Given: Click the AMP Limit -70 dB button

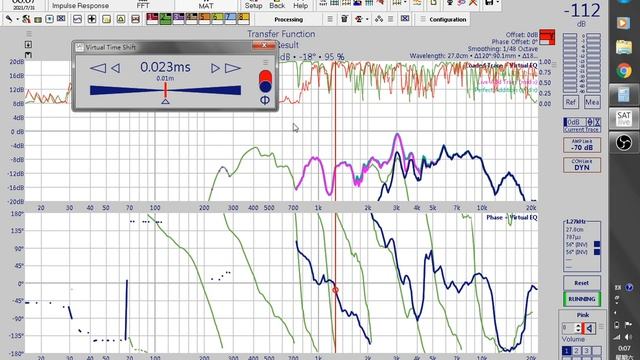Looking at the screenshot, I should point(582,145).
